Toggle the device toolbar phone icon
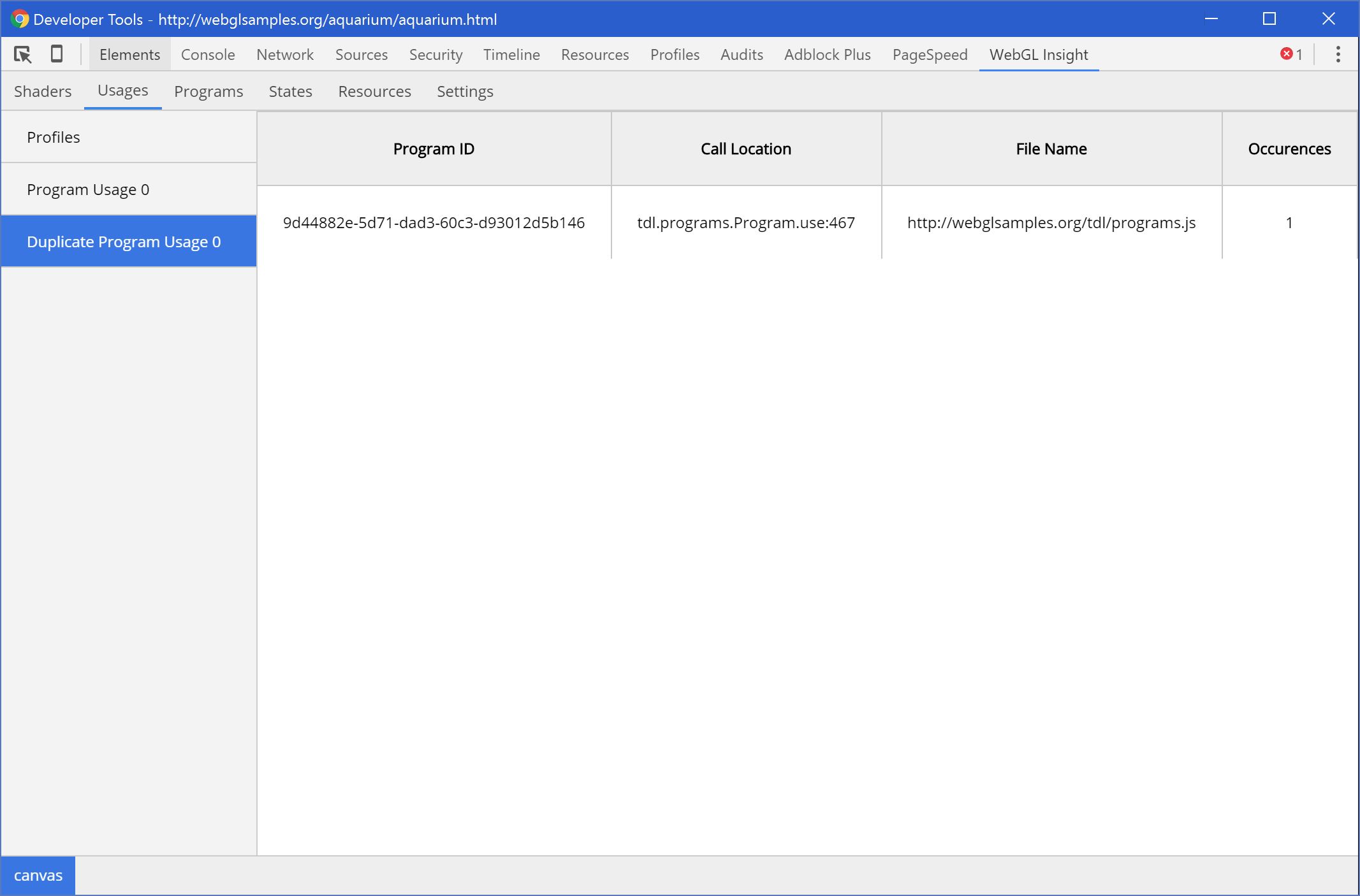This screenshot has width=1360, height=896. [57, 54]
